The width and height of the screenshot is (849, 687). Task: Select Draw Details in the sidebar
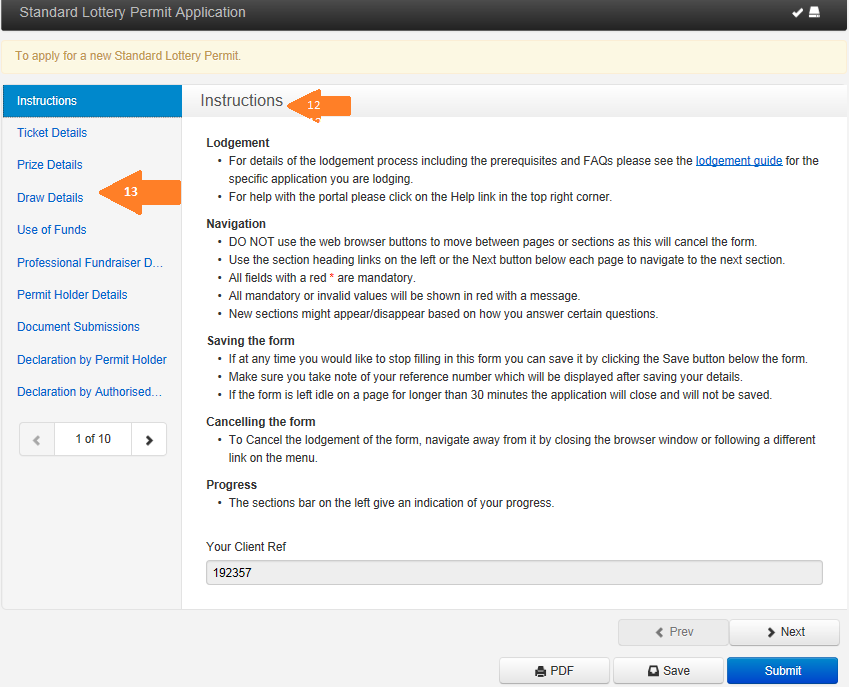pyautogui.click(x=50, y=198)
